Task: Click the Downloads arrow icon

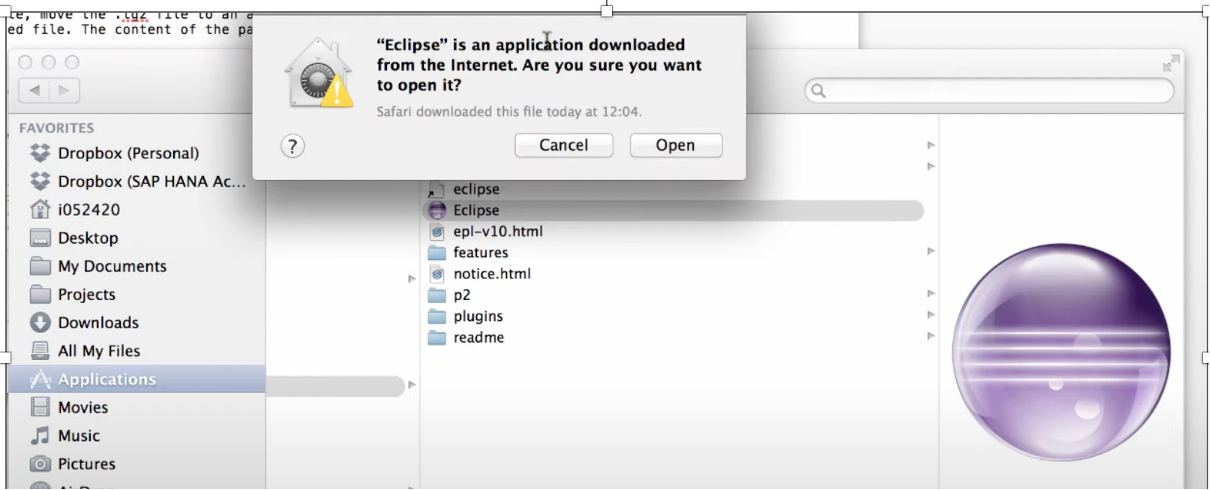Action: click(x=40, y=322)
